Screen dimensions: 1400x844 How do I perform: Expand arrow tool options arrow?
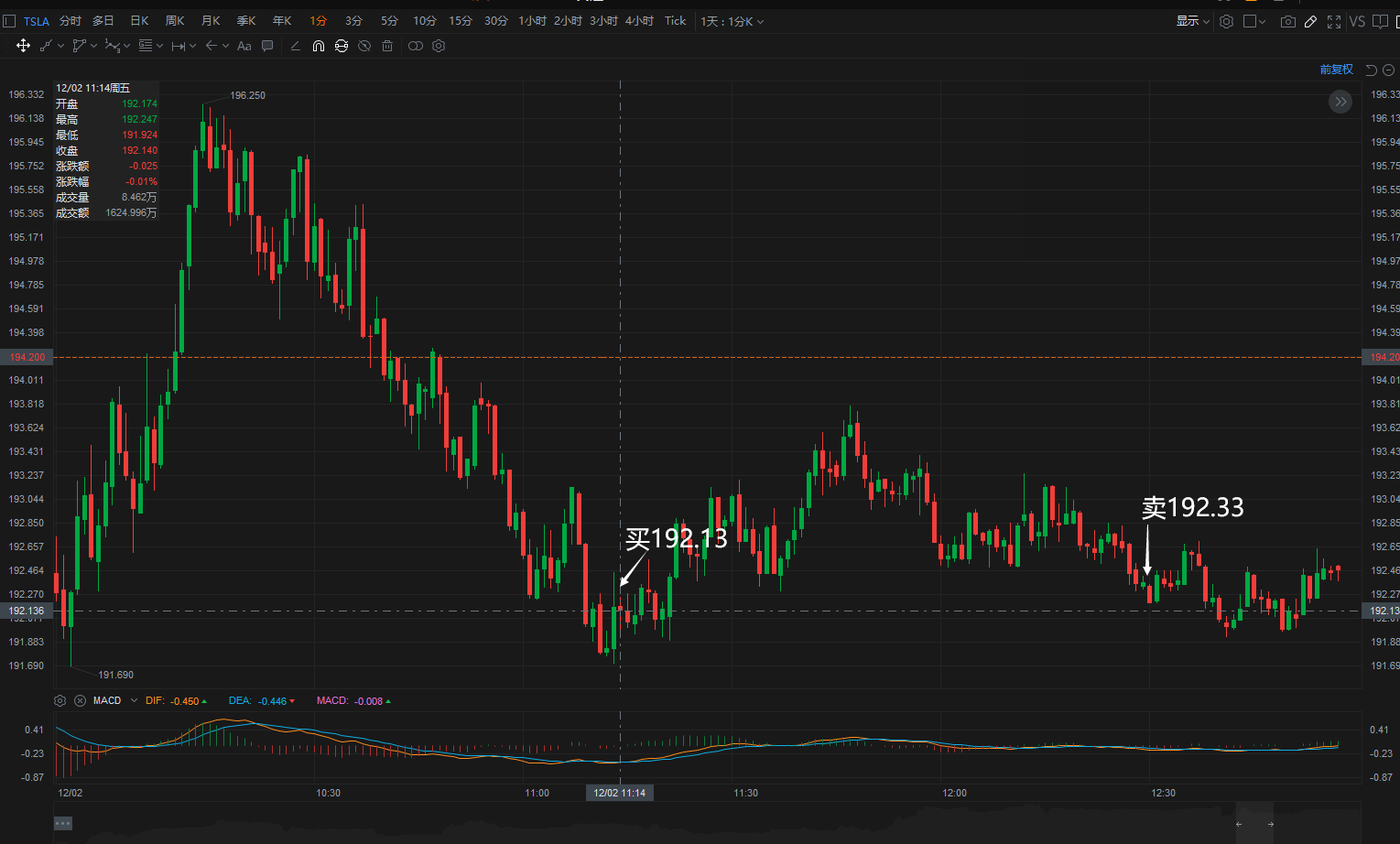(225, 46)
